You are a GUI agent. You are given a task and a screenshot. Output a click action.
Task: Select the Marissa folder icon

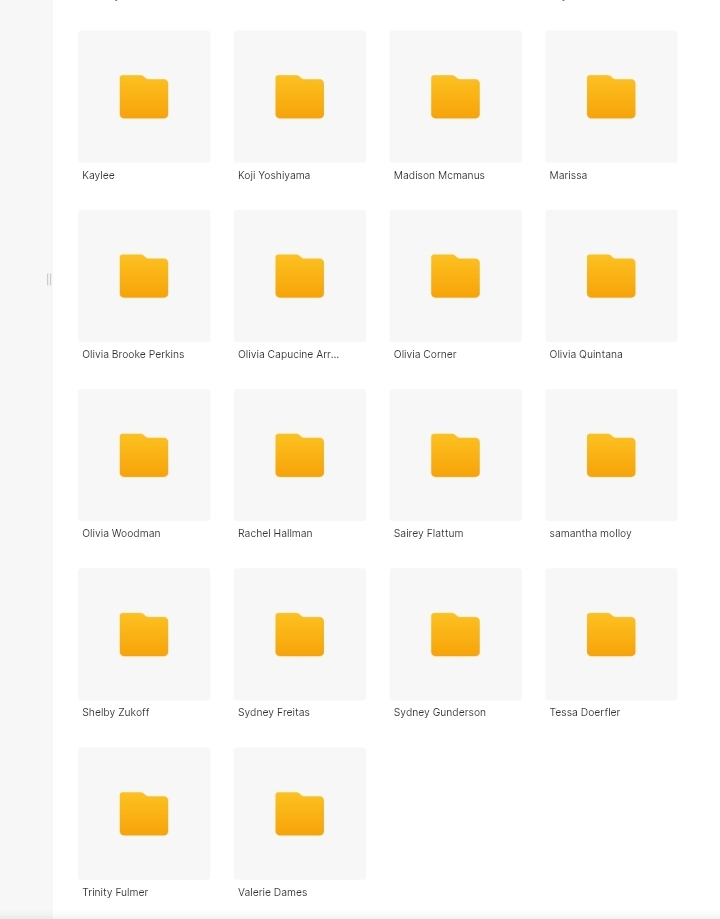pyautogui.click(x=611, y=97)
